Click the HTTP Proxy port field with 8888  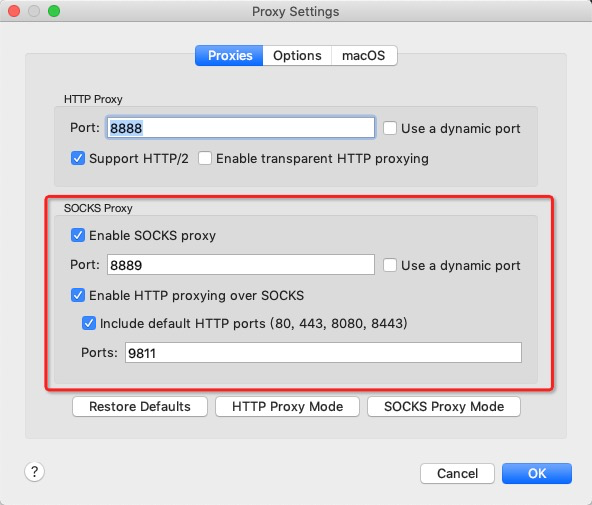click(x=241, y=128)
